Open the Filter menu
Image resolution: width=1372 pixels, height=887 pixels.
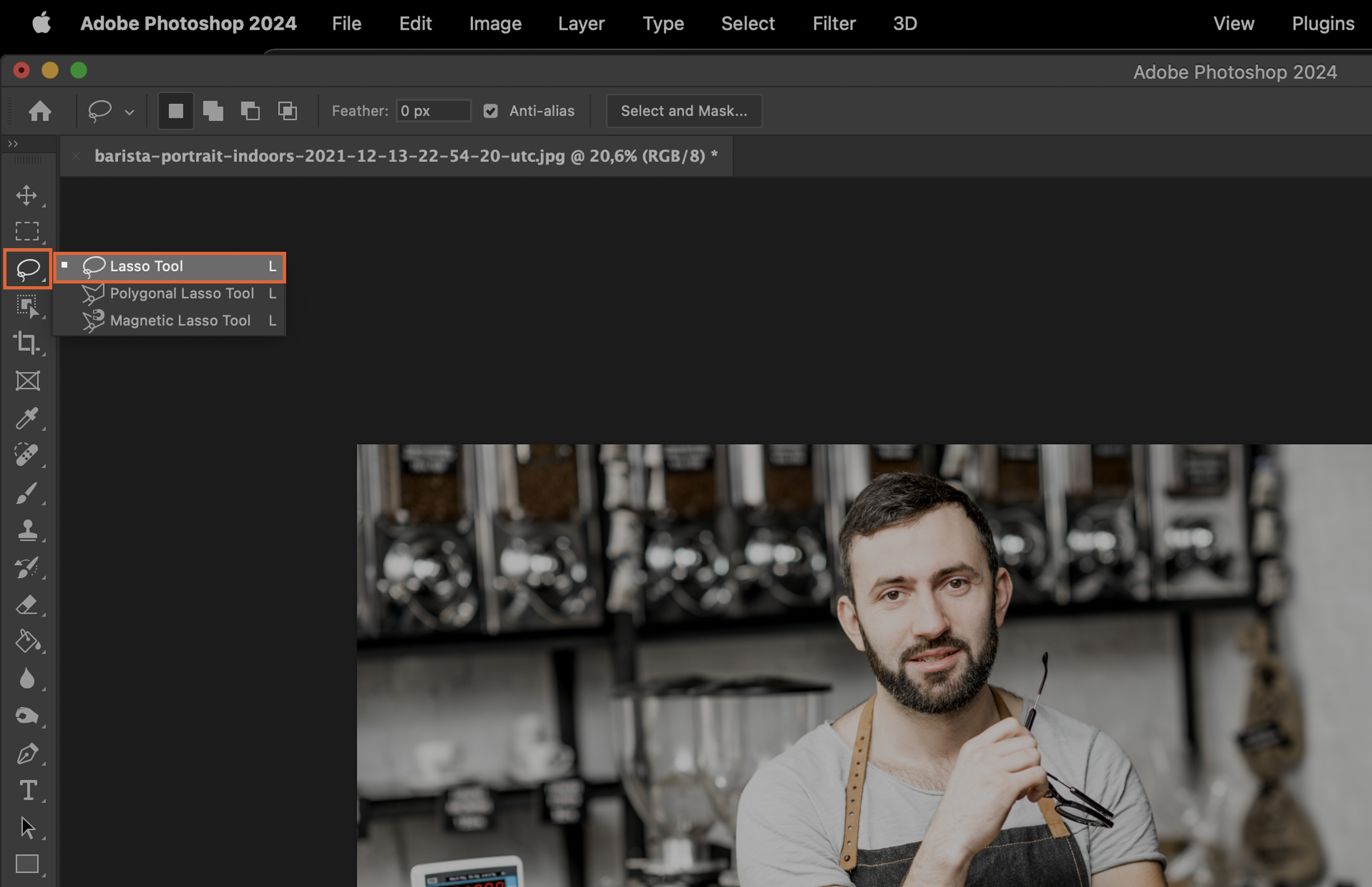tap(834, 23)
